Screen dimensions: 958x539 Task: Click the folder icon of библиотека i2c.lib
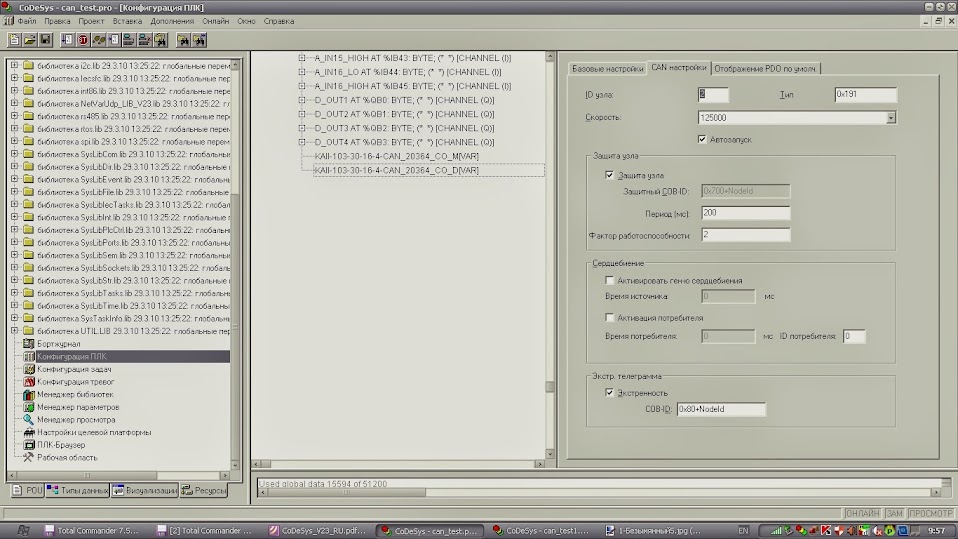coord(28,65)
